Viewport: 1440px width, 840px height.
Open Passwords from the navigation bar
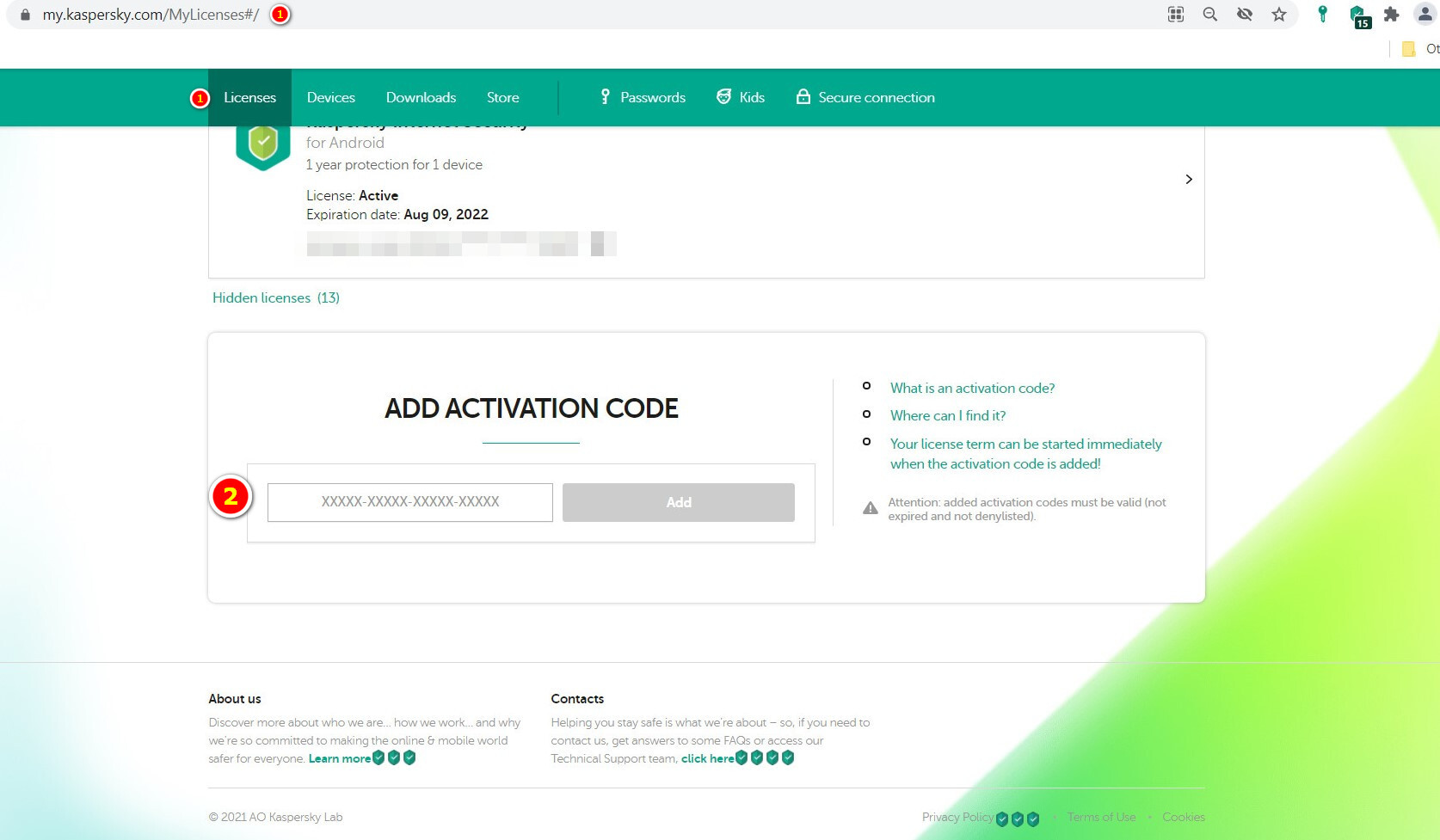point(643,97)
